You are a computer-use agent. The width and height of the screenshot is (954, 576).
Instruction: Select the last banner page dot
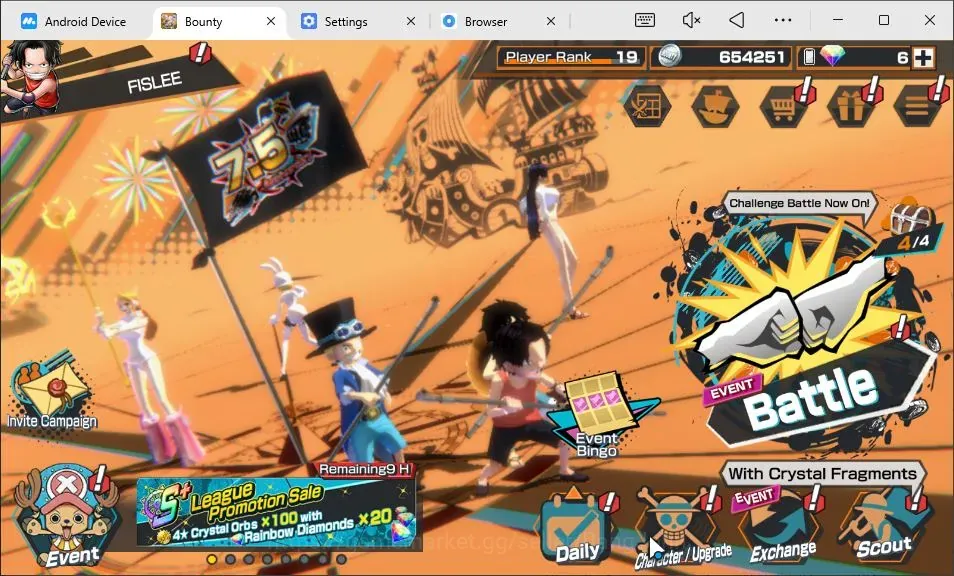(x=341, y=558)
